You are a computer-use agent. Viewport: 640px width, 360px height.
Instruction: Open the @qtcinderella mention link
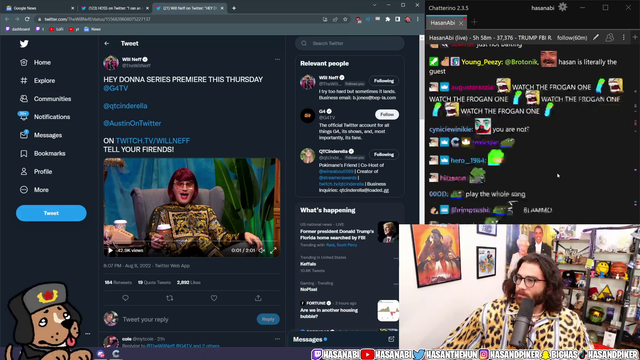click(x=125, y=106)
